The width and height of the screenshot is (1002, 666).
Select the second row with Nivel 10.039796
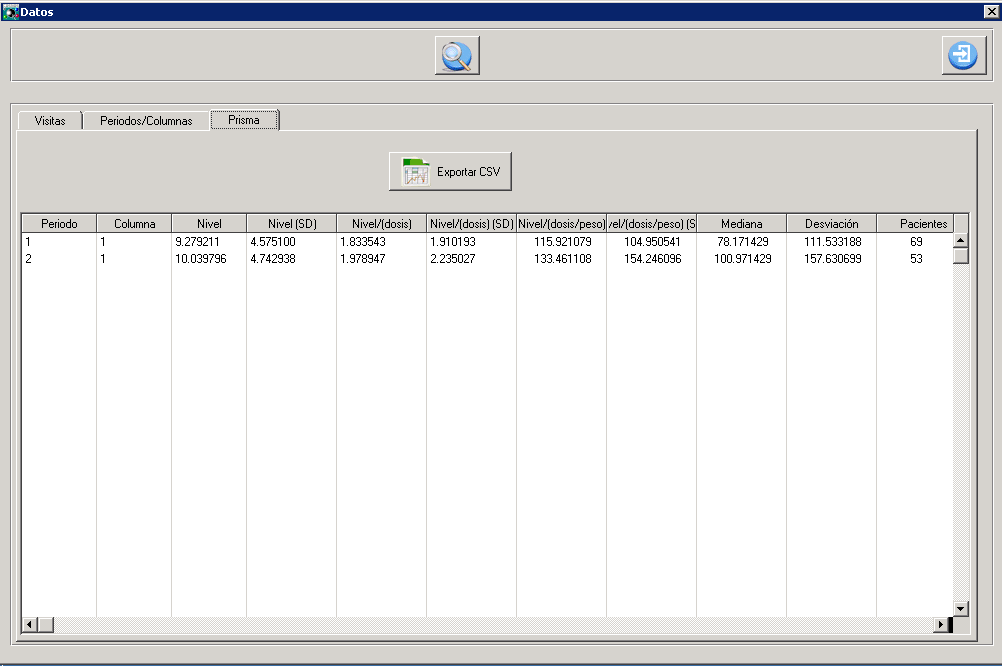[x=200, y=259]
